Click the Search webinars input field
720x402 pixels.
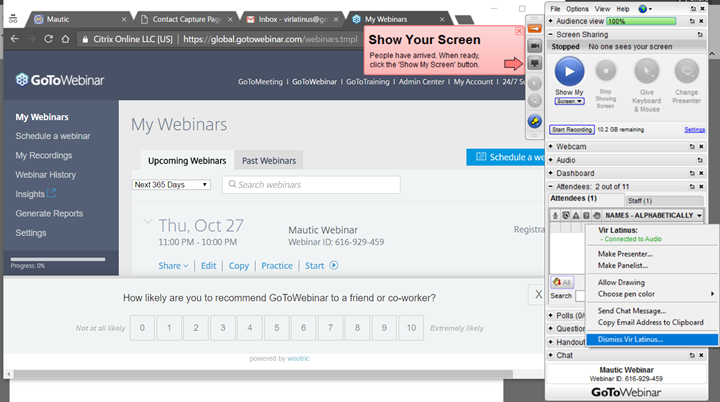tap(311, 185)
